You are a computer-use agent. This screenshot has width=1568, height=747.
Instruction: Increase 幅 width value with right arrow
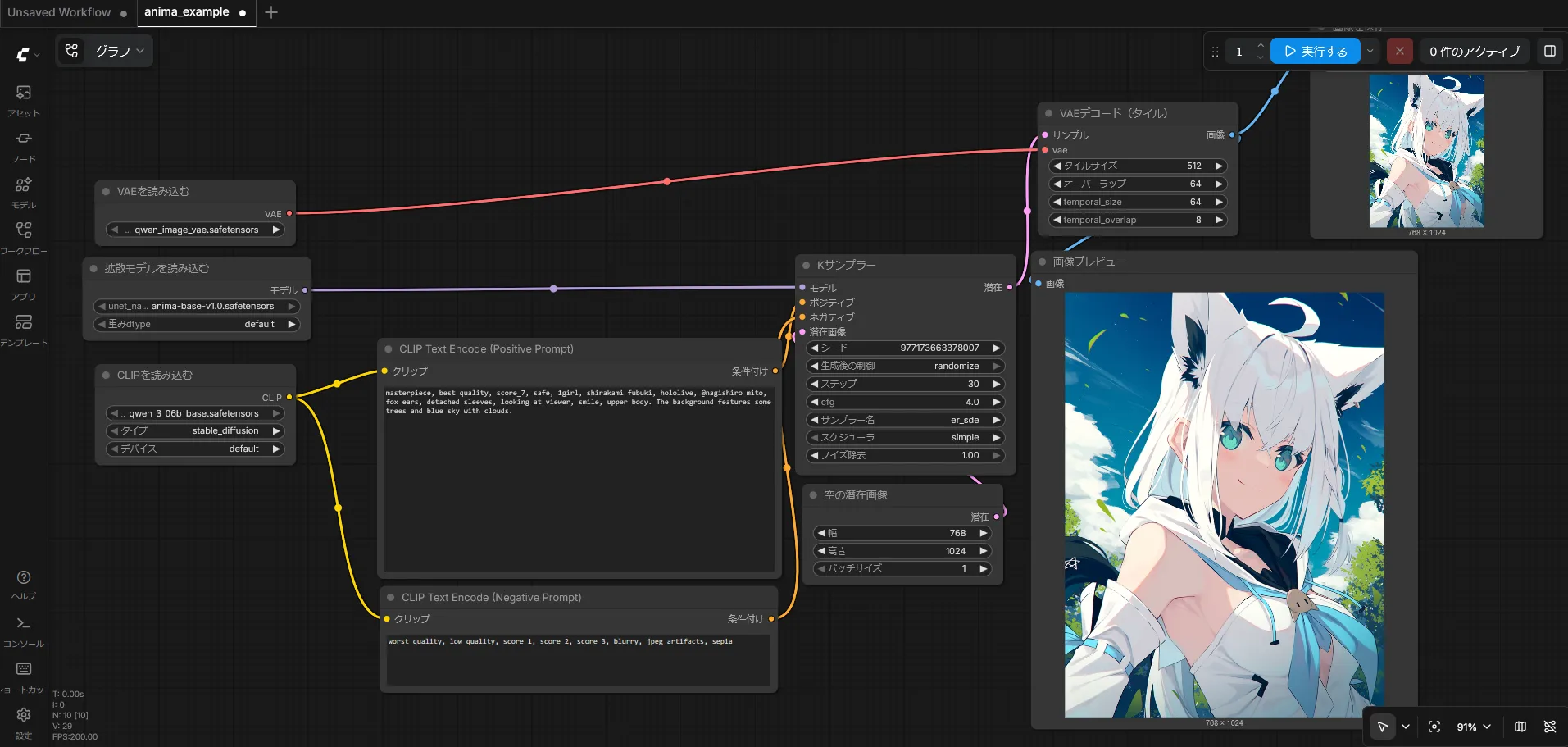(984, 533)
